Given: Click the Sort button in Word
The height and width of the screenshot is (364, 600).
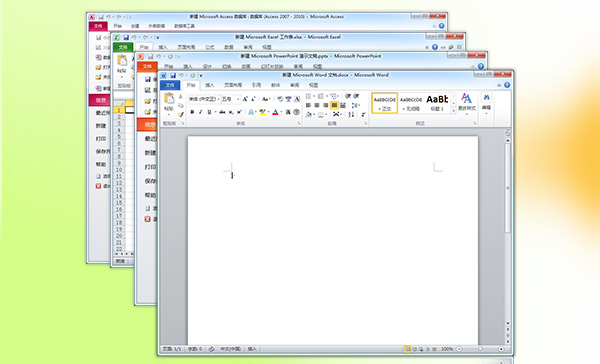Looking at the screenshot, I should pos(351,114).
